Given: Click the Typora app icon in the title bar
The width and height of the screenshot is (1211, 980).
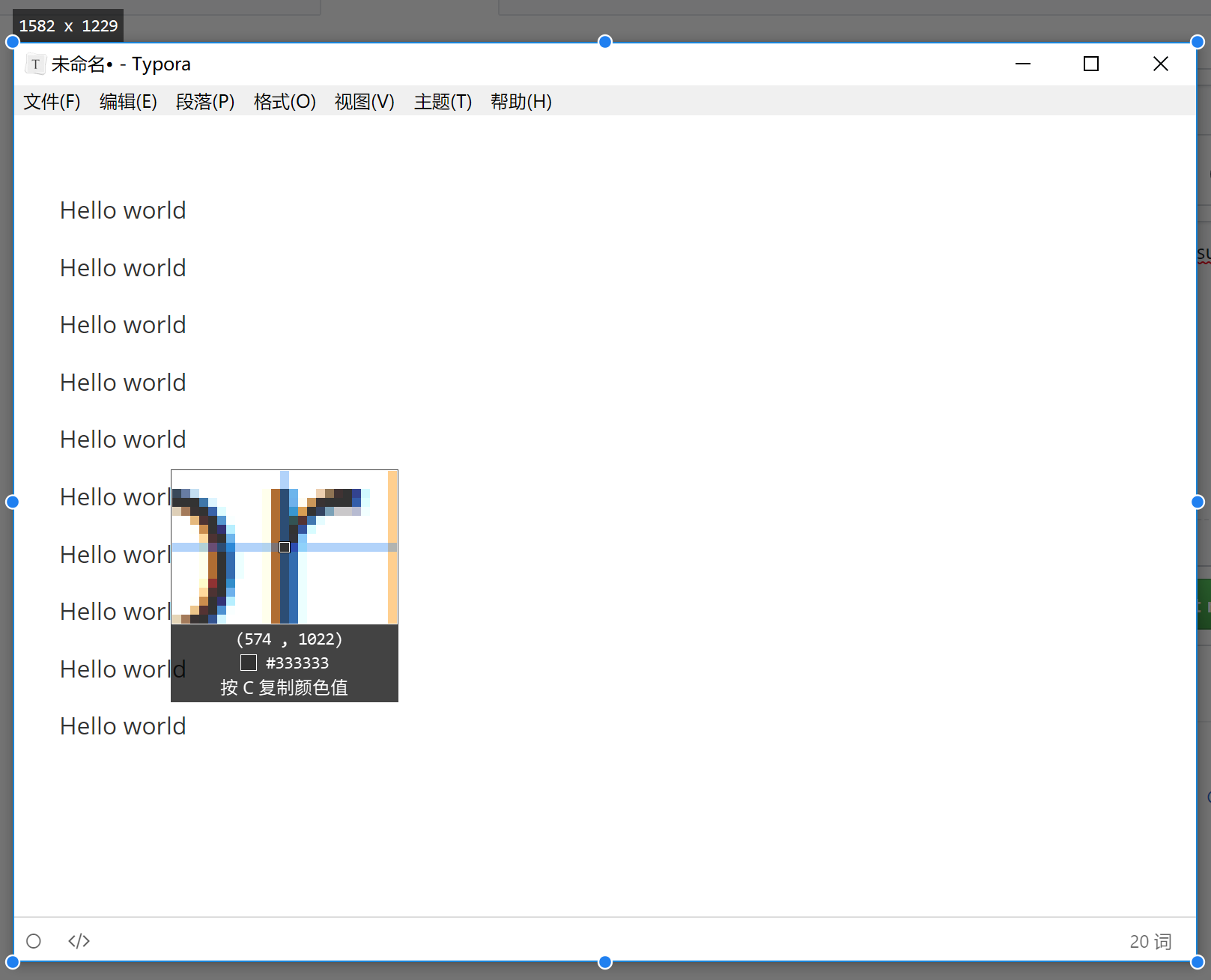Looking at the screenshot, I should click(35, 64).
